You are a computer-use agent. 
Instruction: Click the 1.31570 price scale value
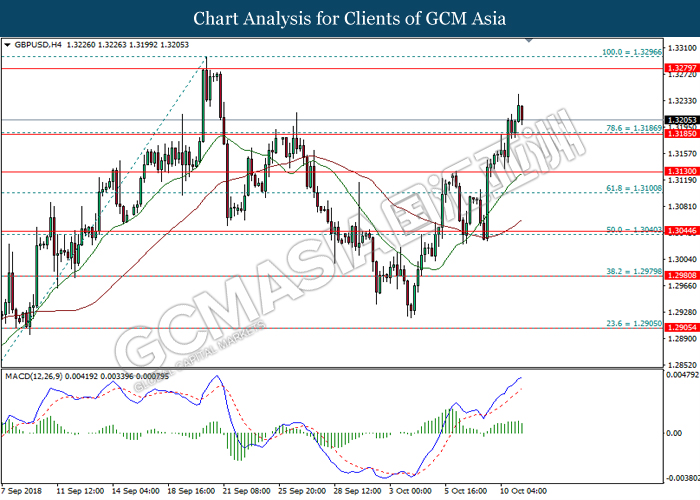pyautogui.click(x=682, y=154)
